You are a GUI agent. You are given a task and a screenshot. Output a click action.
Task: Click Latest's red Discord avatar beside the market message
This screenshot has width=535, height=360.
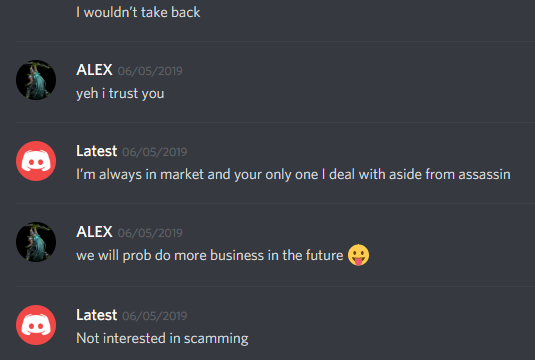pyautogui.click(x=36, y=161)
